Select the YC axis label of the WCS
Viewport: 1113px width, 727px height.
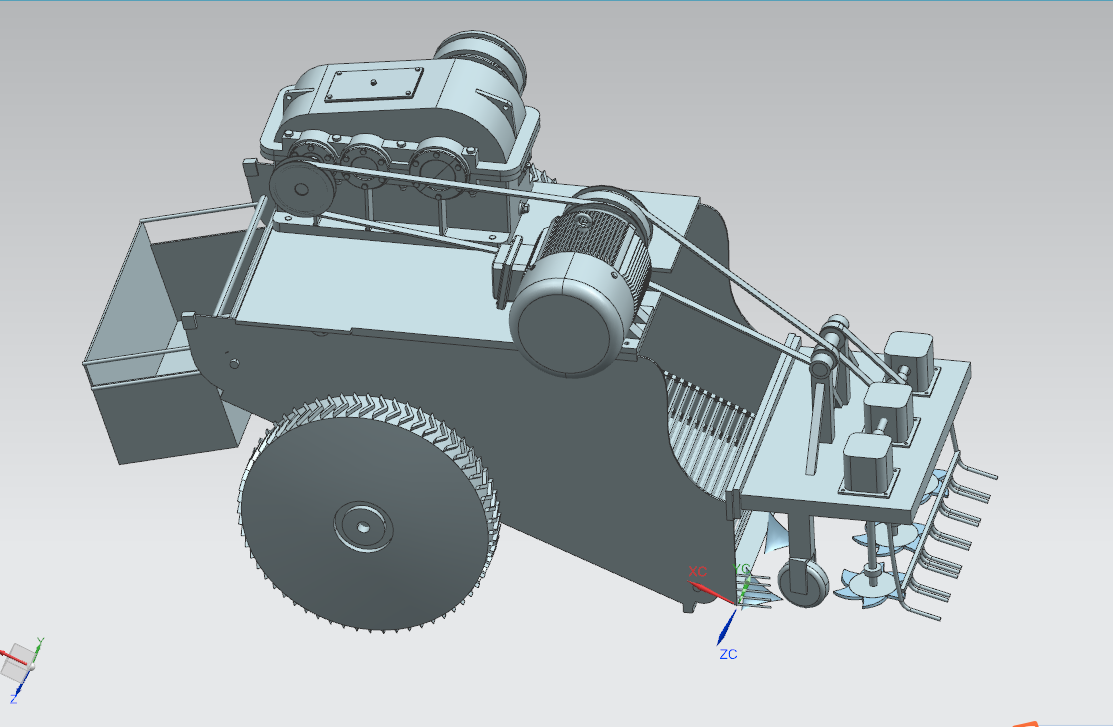(x=741, y=569)
